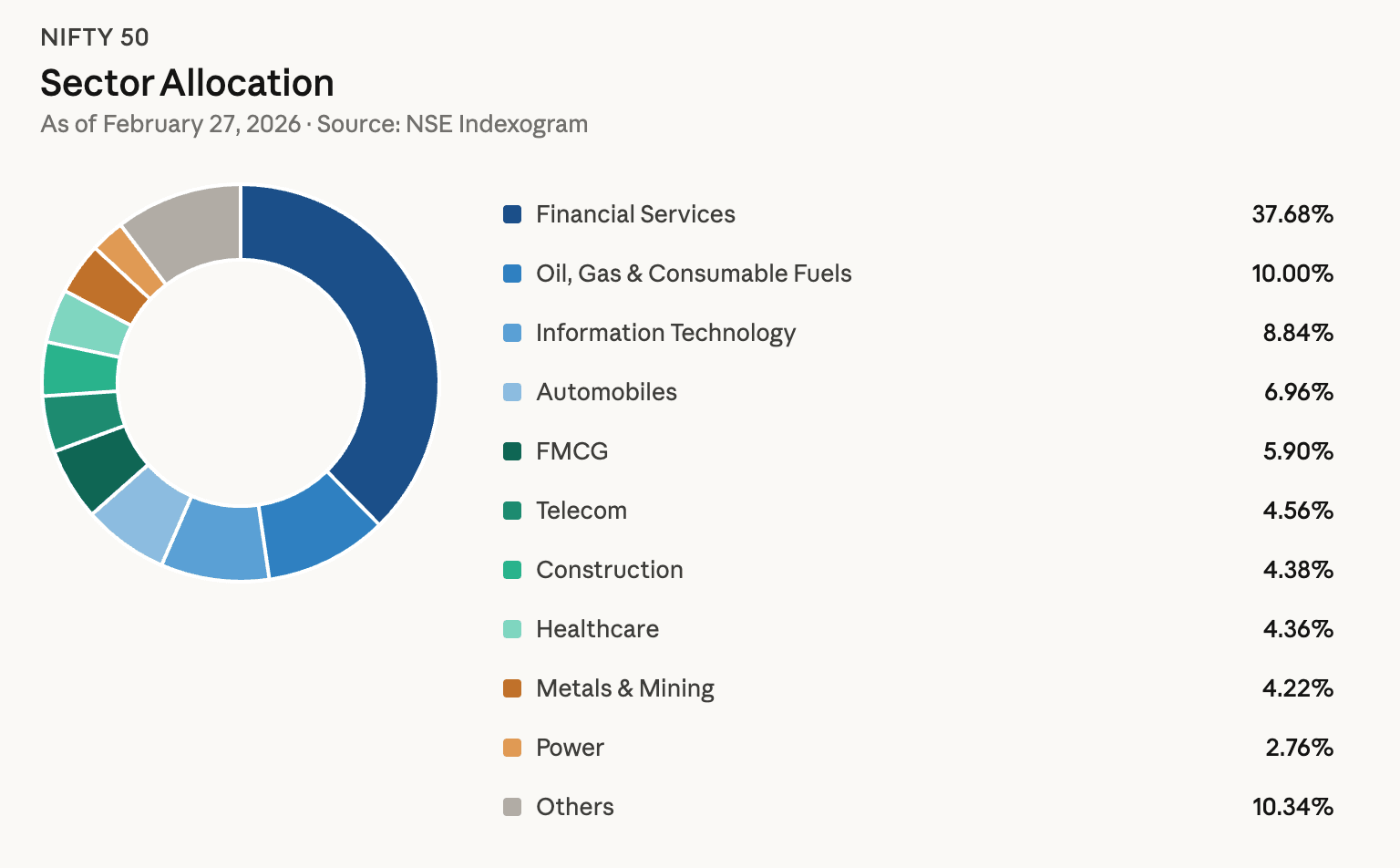Click the Sector Allocation heading
The width and height of the screenshot is (1400, 868).
[x=187, y=83]
